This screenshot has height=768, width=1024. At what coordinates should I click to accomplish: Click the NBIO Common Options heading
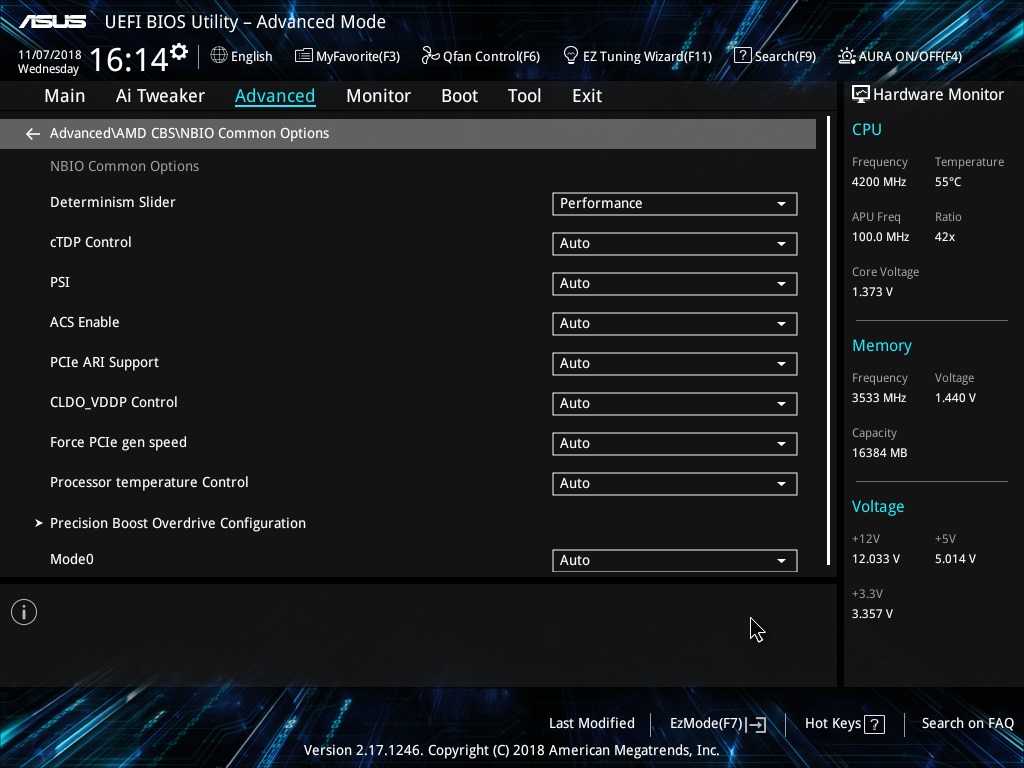coord(125,167)
